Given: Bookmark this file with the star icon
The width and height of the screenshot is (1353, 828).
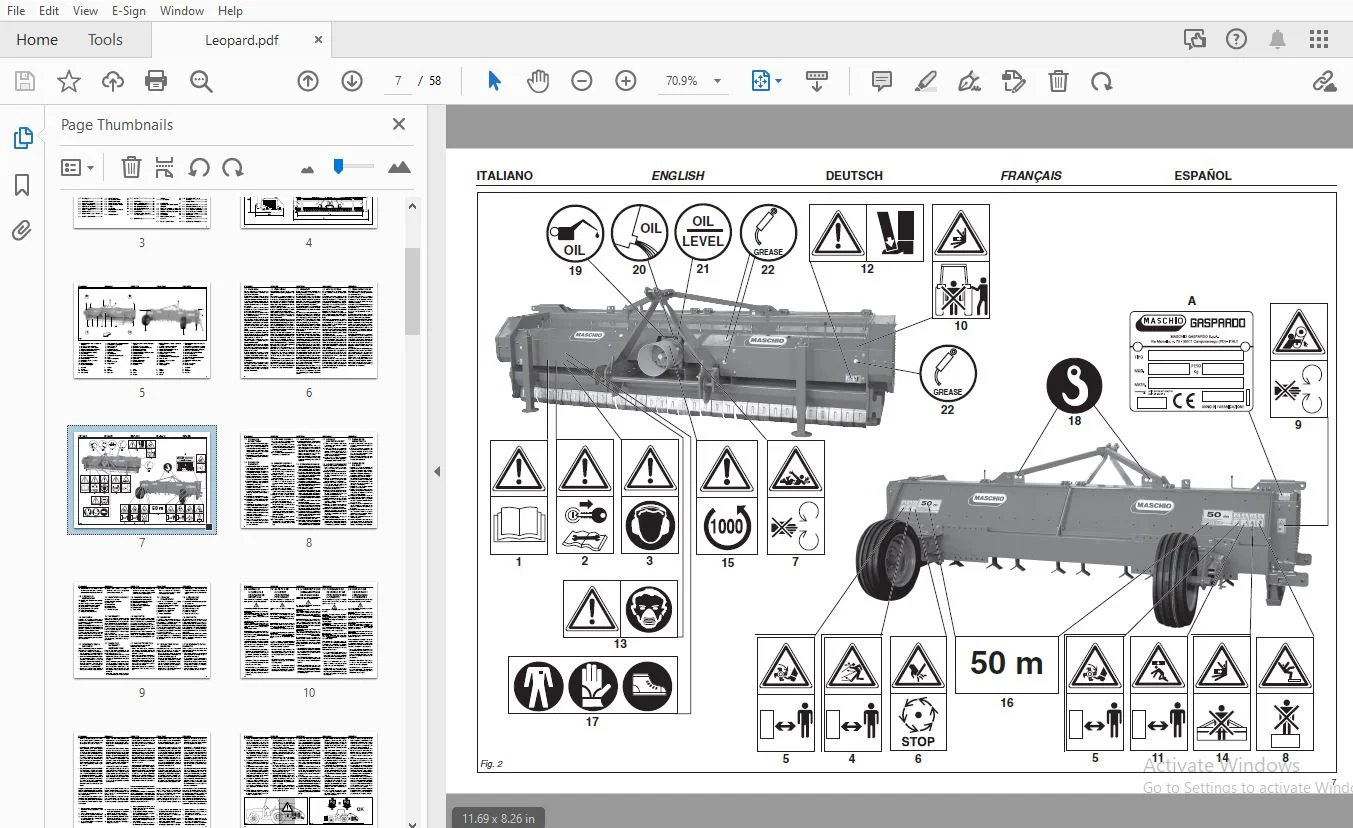Looking at the screenshot, I should coord(68,81).
